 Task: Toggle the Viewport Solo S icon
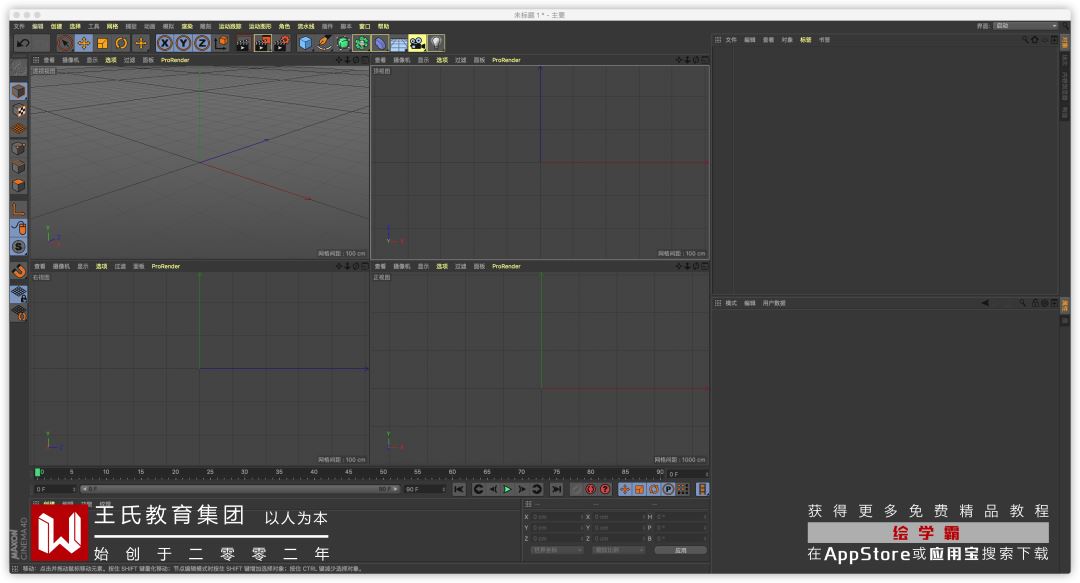(19, 247)
